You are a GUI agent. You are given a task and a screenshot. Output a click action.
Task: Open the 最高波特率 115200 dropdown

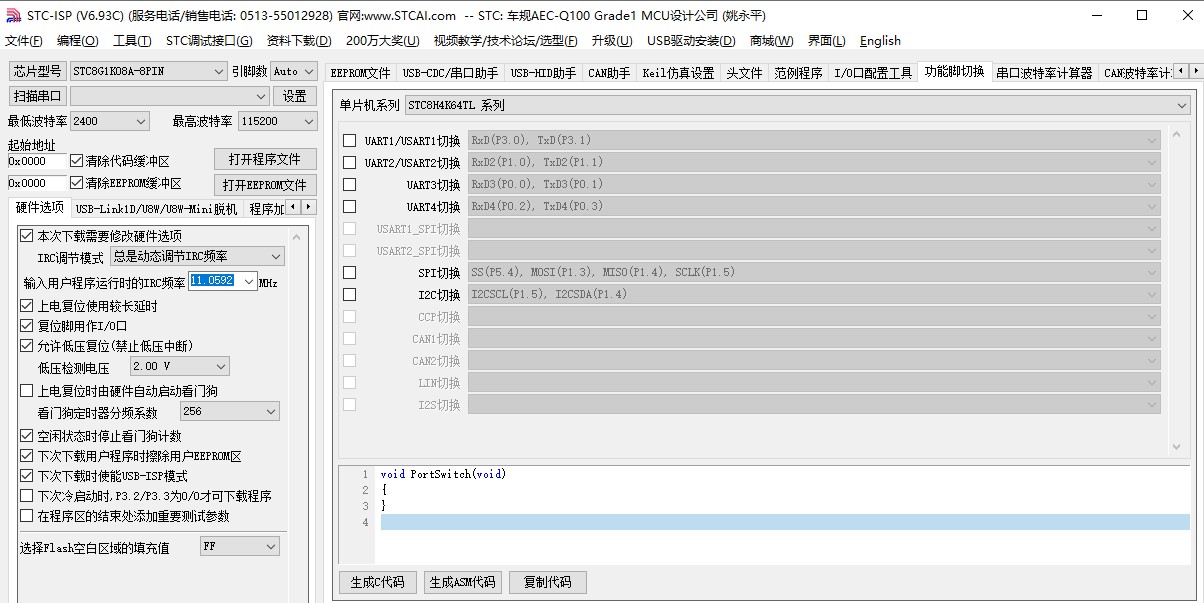click(x=277, y=121)
